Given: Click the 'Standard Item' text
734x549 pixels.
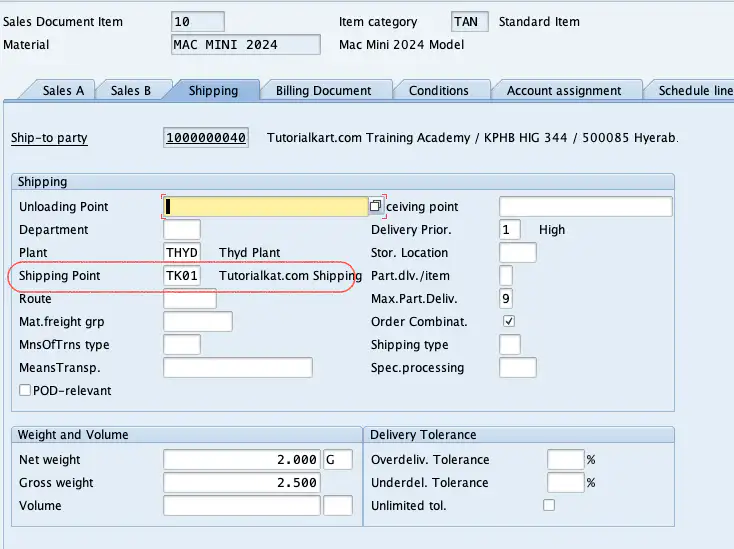Looking at the screenshot, I should pyautogui.click(x=539, y=22).
